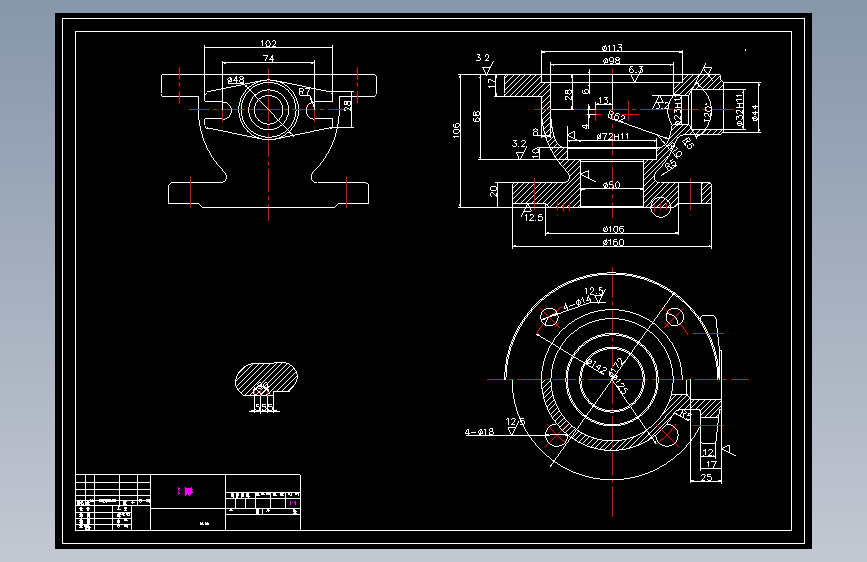The image size is (867, 562).
Task: Click the 12.5 roughness under section flange
Action: click(x=534, y=218)
